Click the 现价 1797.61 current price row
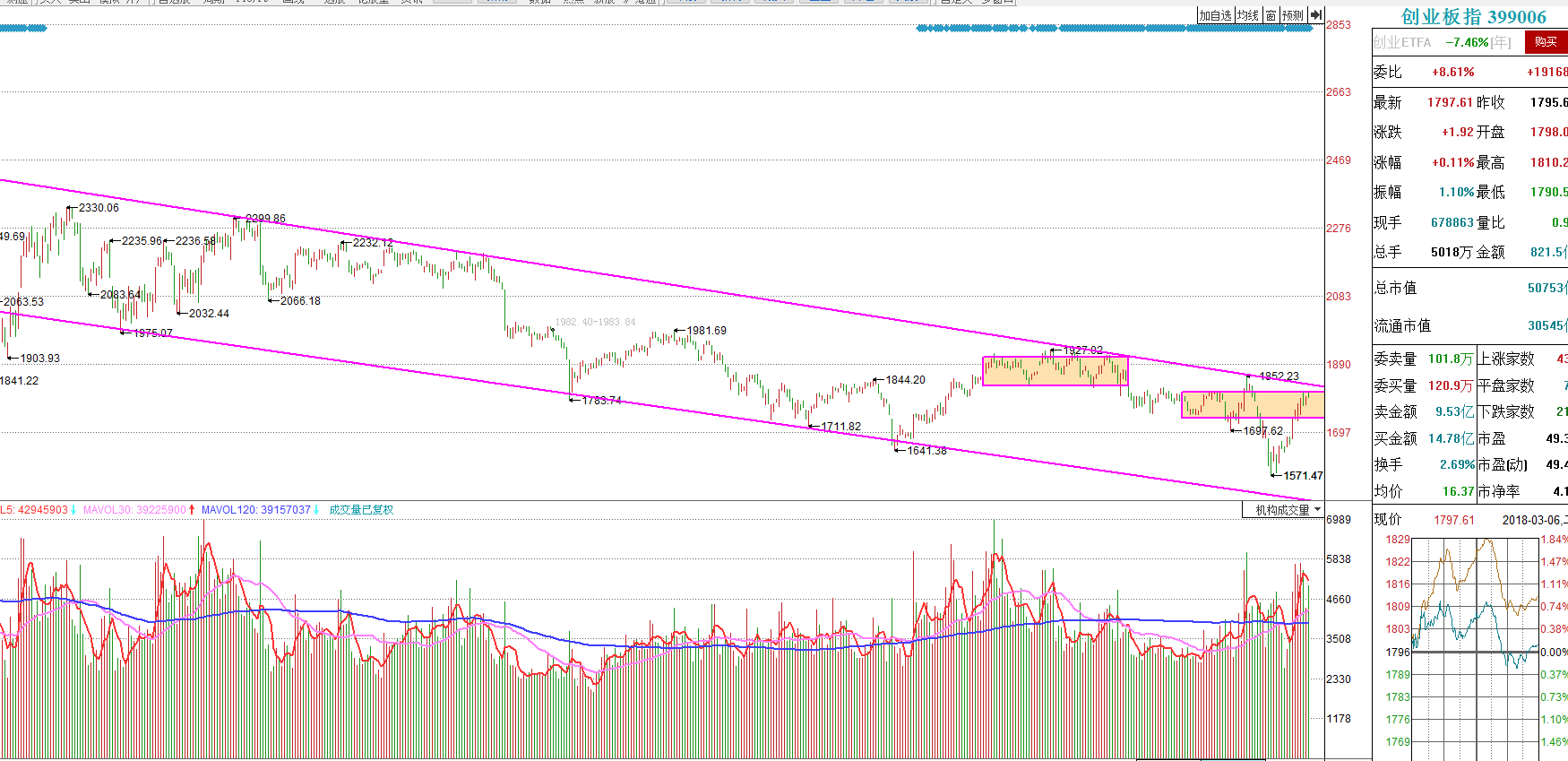This screenshot has height=761, width=1568. 1424,520
